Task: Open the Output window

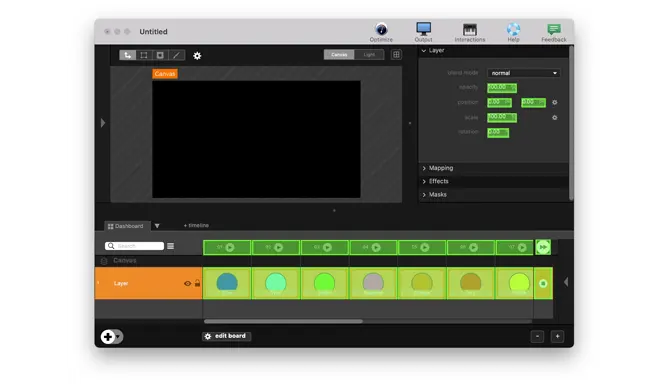Action: (x=423, y=32)
